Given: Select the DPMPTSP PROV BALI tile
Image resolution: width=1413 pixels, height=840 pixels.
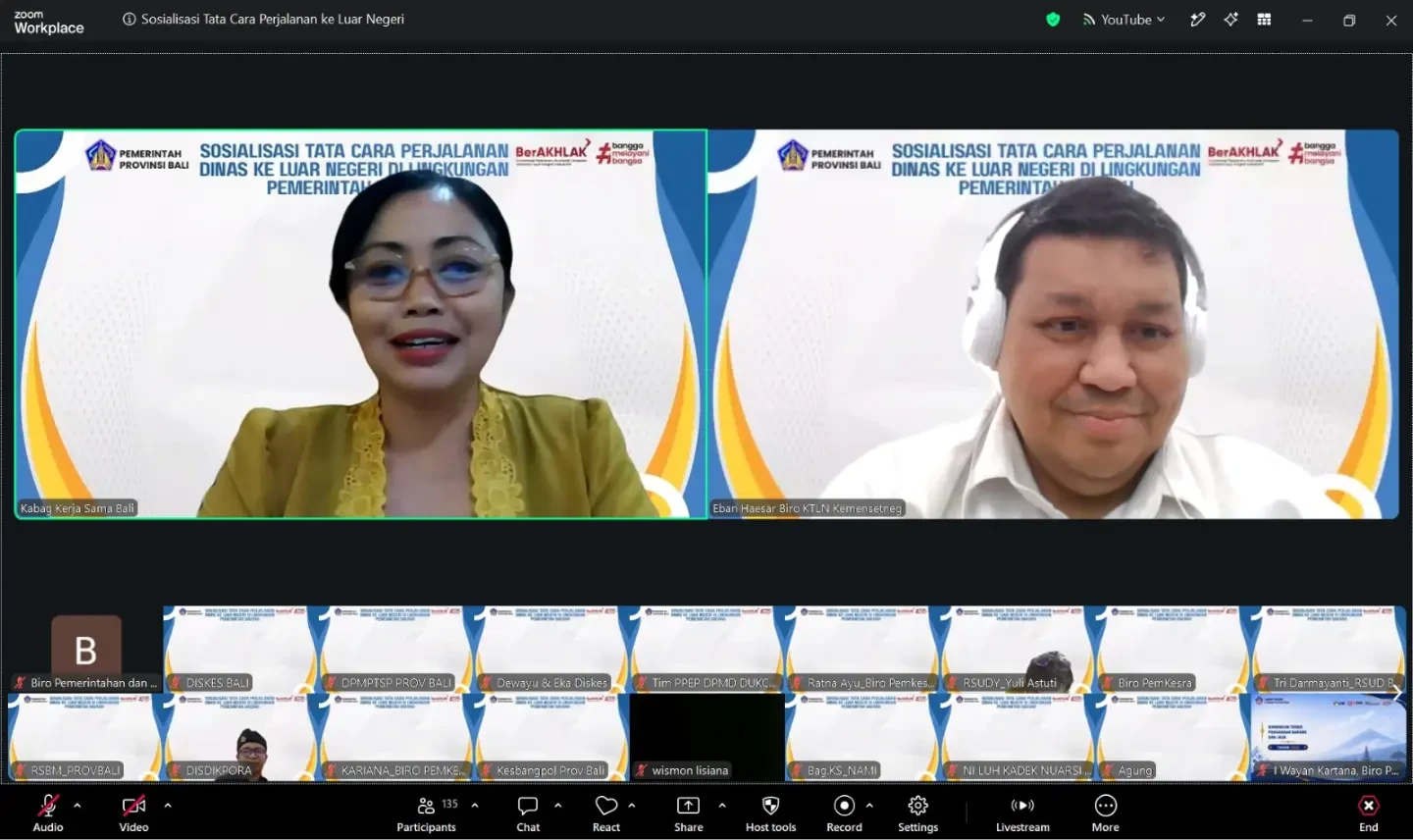Looking at the screenshot, I should 396,650.
